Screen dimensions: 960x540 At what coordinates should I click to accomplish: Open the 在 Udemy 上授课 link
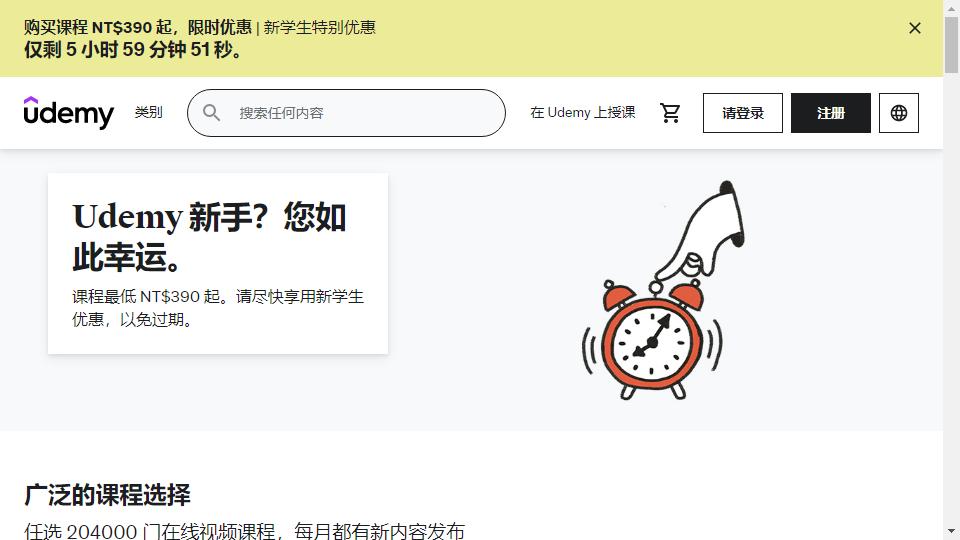[583, 113]
